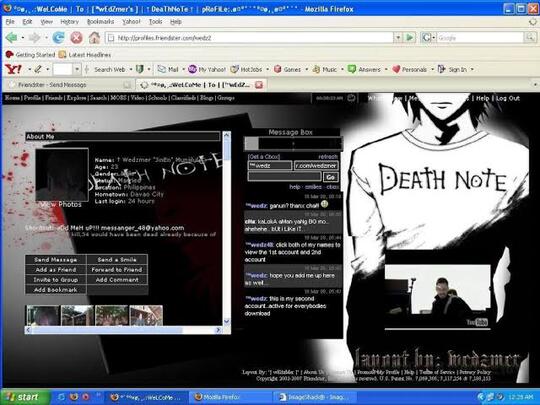
Task: Click the About Me horizontal scrollbar
Action: coord(123,330)
